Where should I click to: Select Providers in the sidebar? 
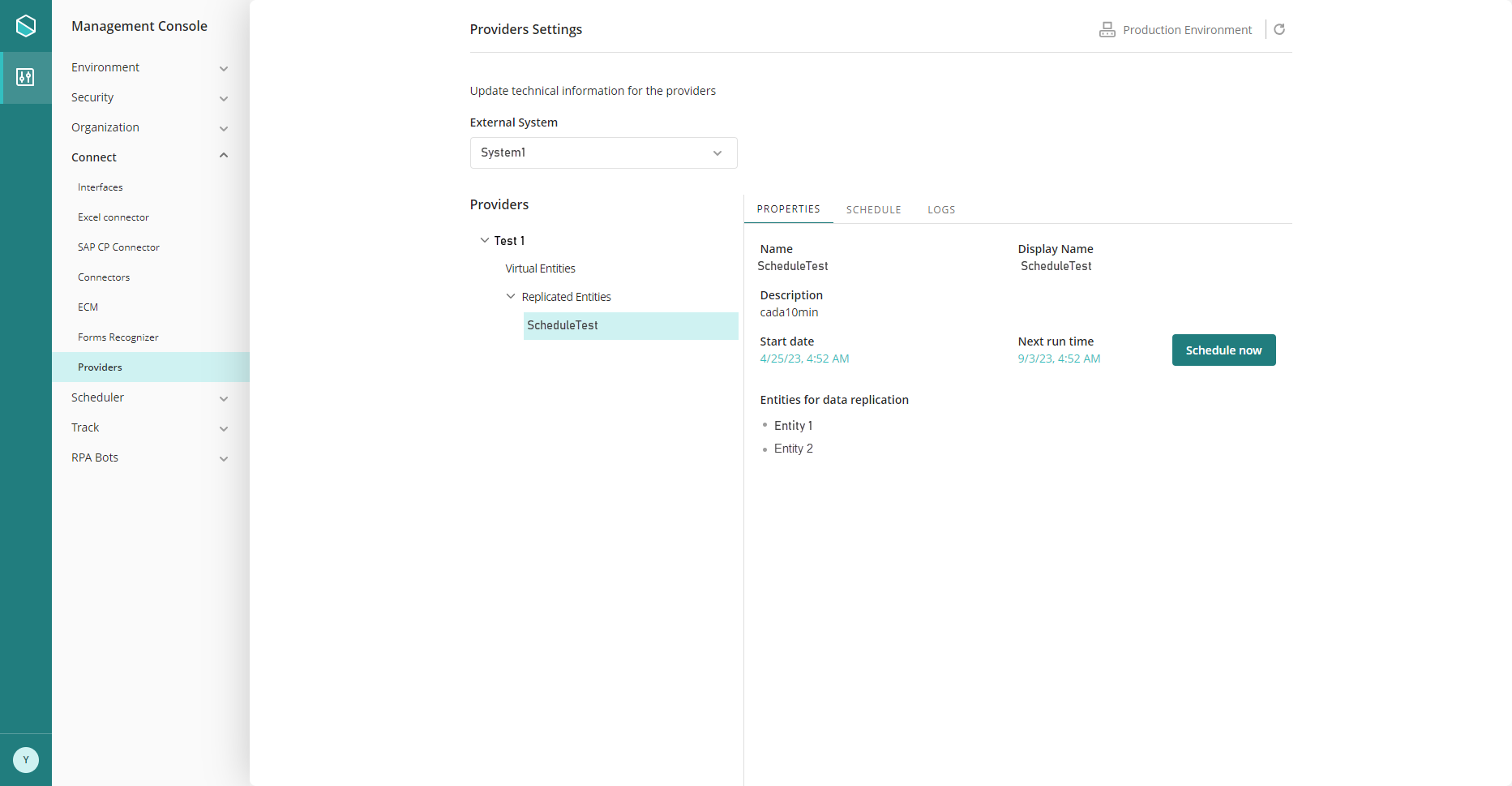(151, 367)
